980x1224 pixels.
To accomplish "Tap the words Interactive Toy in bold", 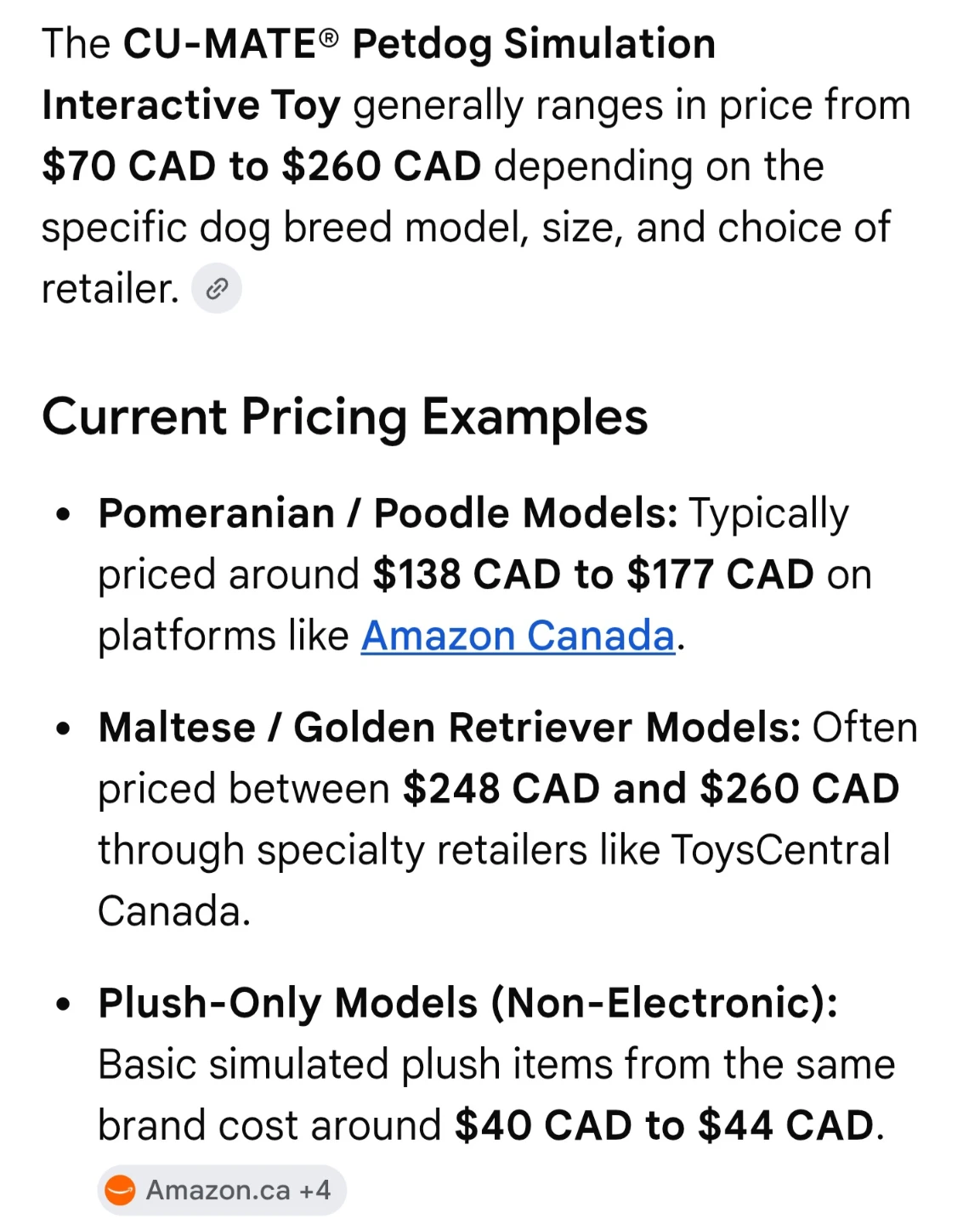I will 191,105.
